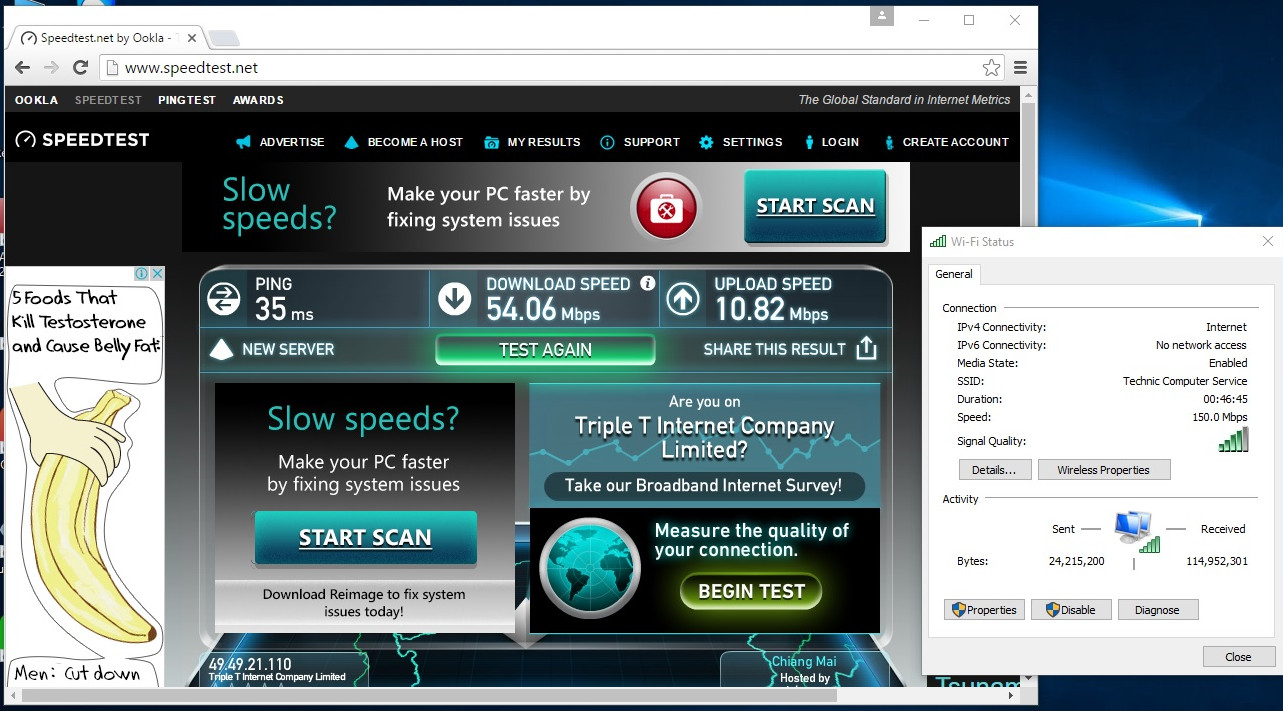The width and height of the screenshot is (1283, 711).
Task: Open Wi-Fi Details button
Action: point(994,470)
